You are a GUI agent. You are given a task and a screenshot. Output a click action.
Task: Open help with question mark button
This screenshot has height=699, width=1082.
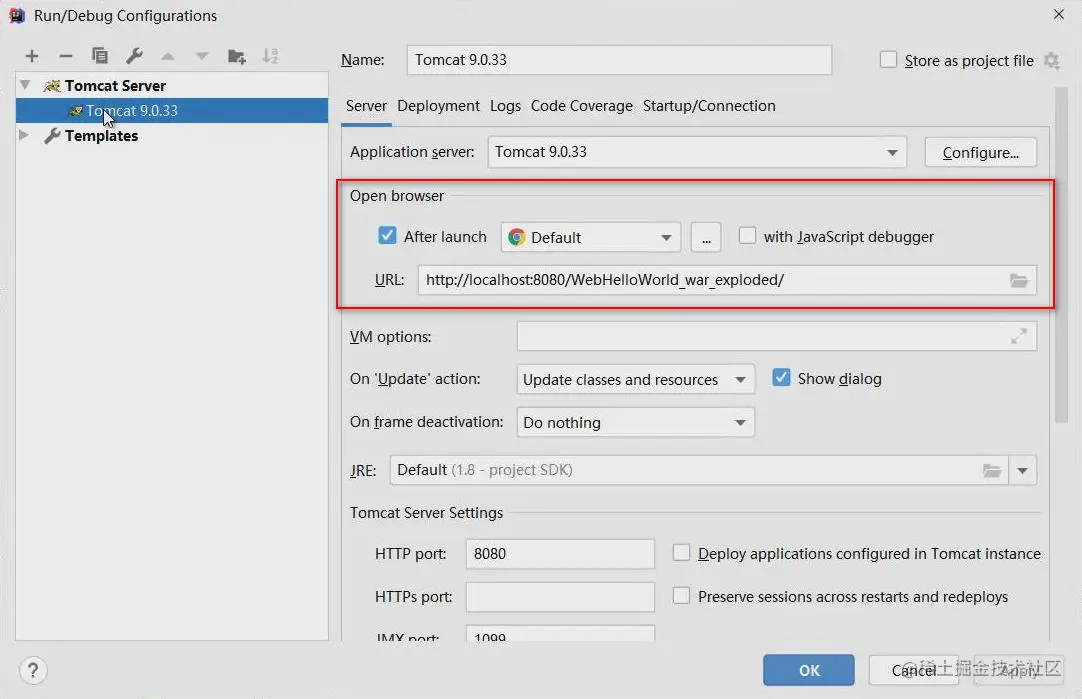click(x=33, y=670)
